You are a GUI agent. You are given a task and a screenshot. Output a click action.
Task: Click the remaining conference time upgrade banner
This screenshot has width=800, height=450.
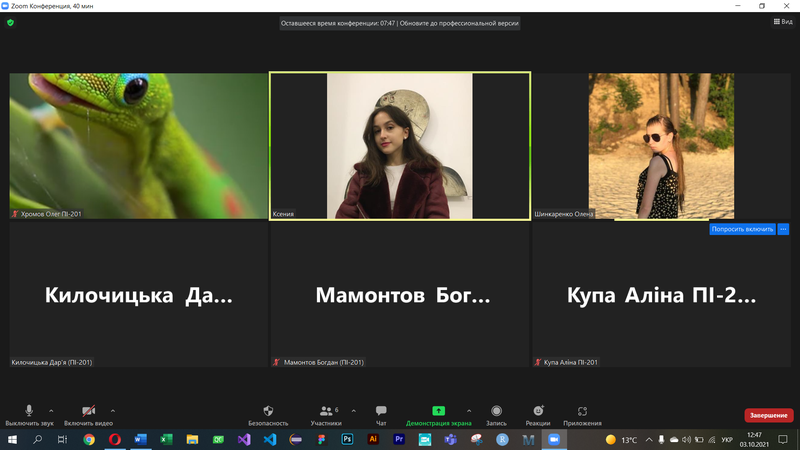coord(399,23)
